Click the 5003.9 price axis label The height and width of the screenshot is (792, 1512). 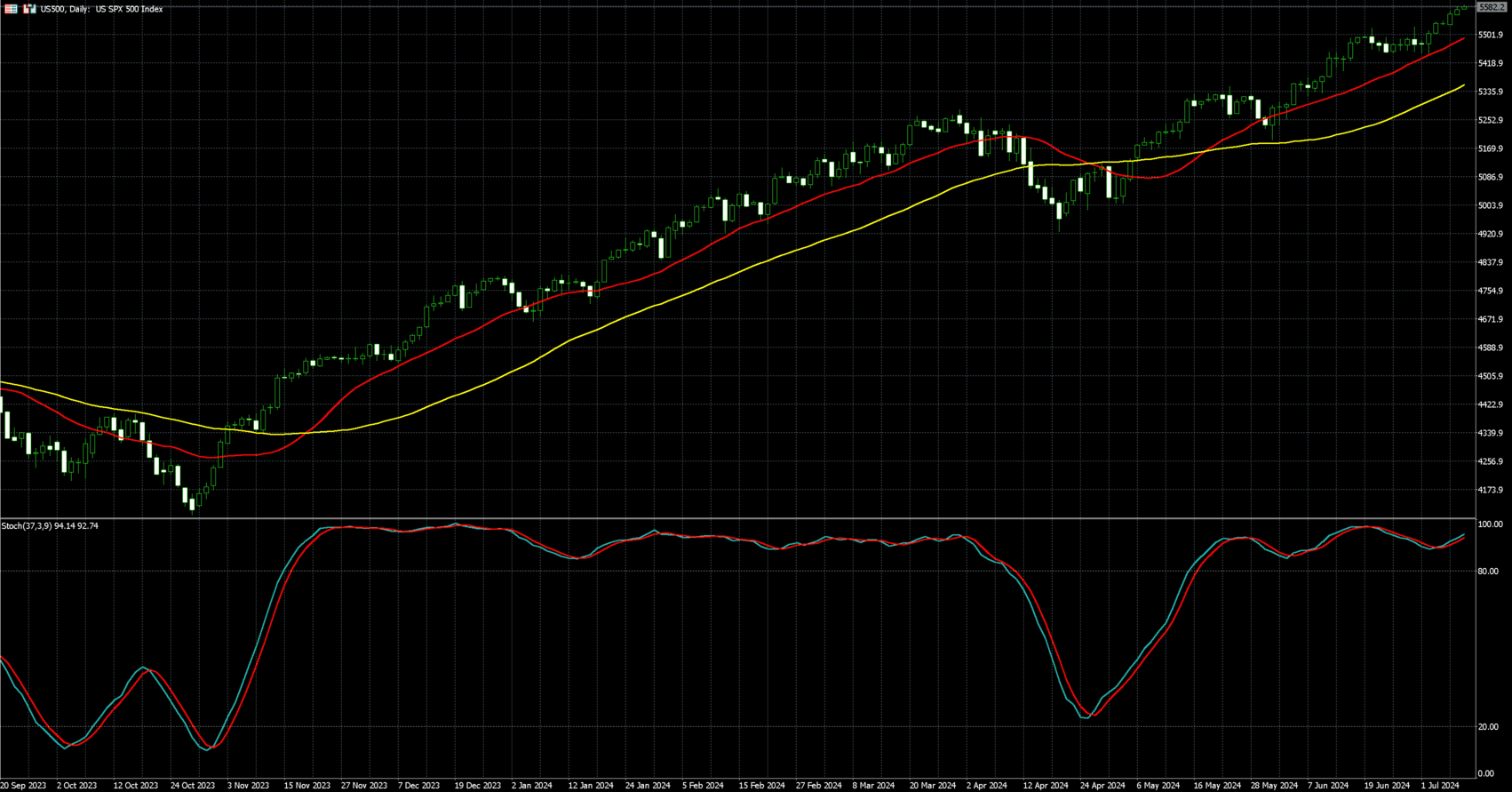1490,205
